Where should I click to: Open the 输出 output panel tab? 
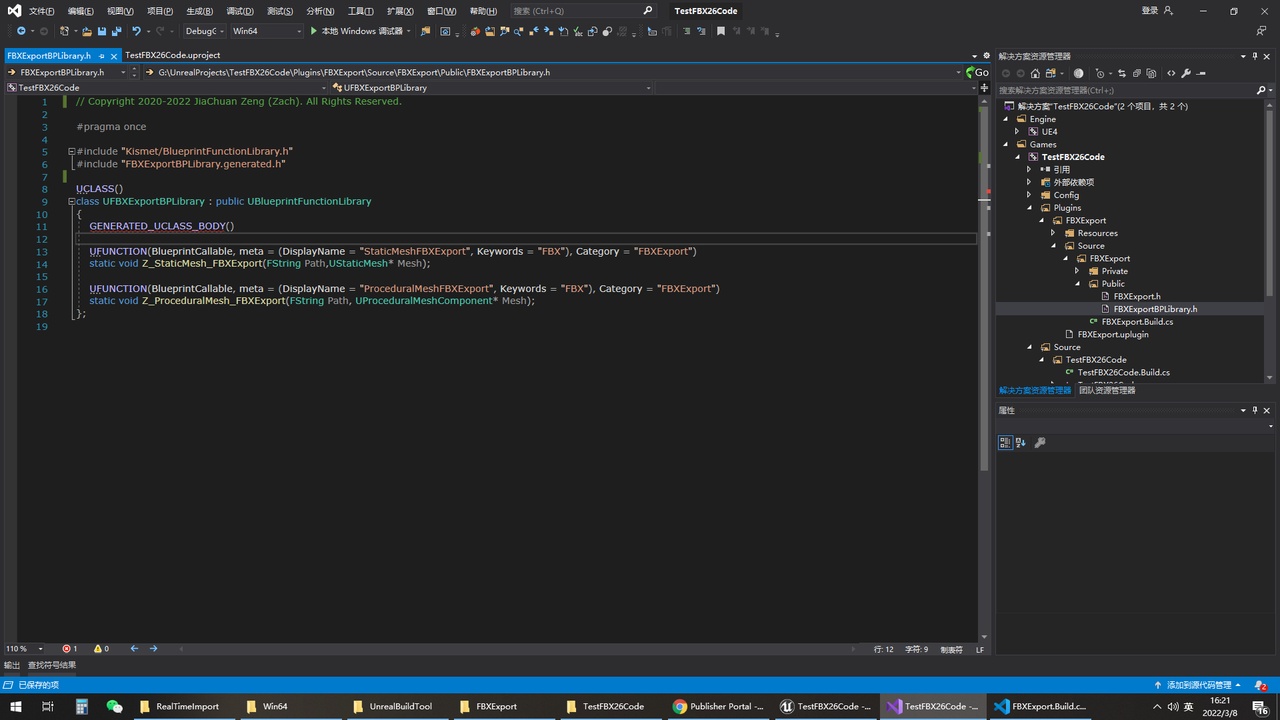12,665
